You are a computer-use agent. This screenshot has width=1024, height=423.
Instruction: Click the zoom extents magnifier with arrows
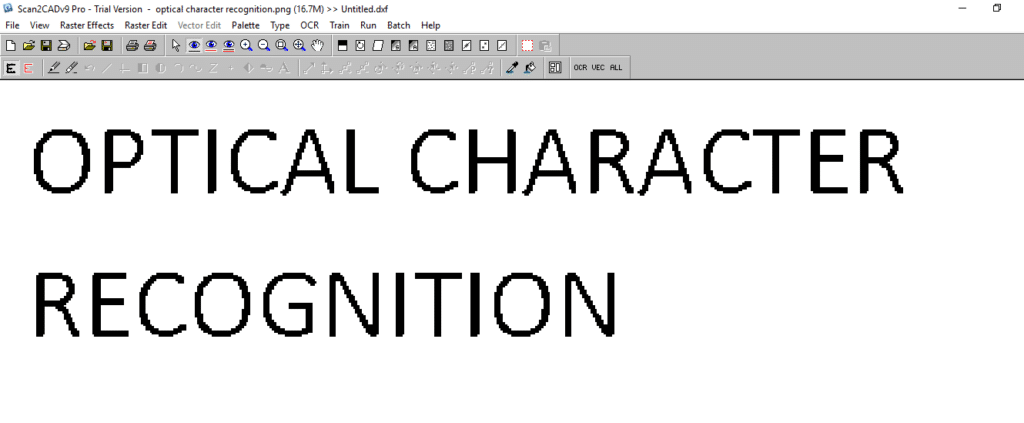point(299,46)
